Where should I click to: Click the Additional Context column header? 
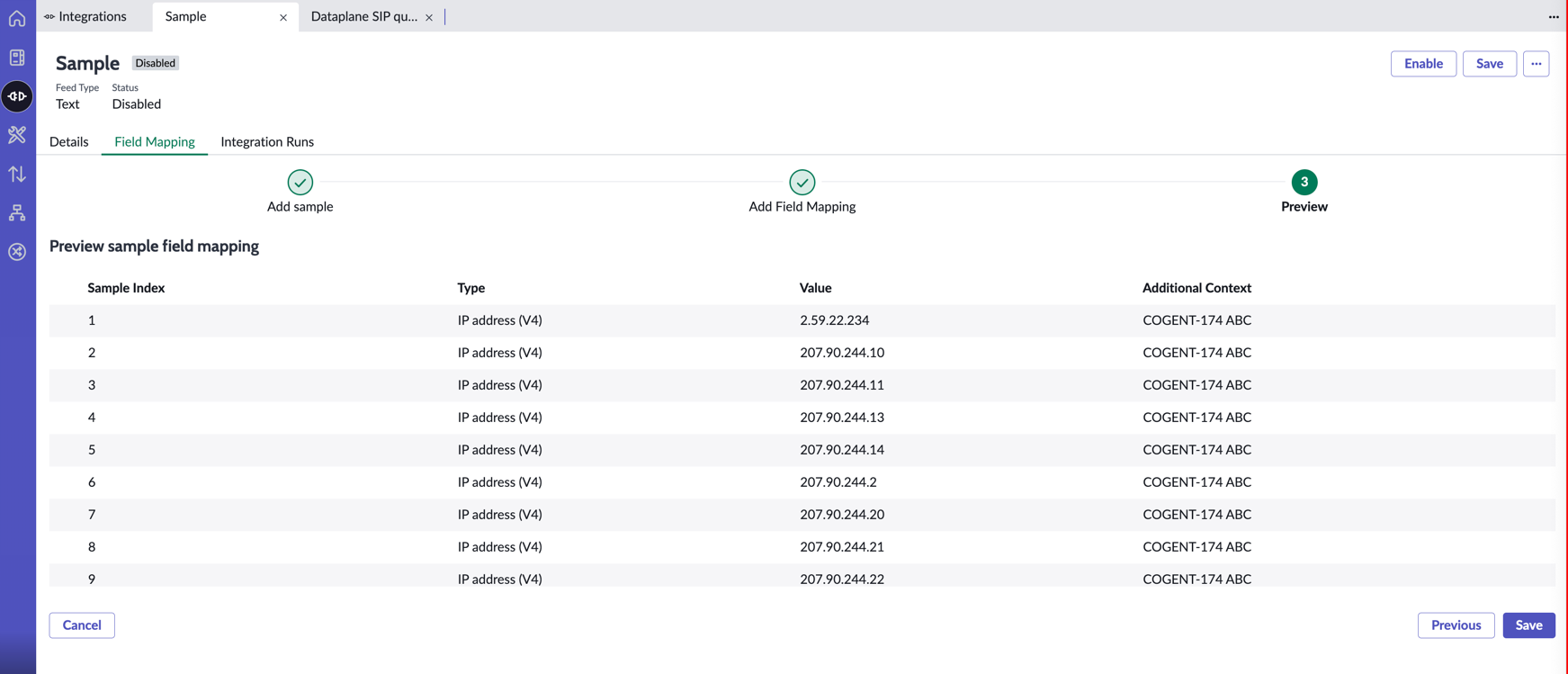coord(1196,288)
